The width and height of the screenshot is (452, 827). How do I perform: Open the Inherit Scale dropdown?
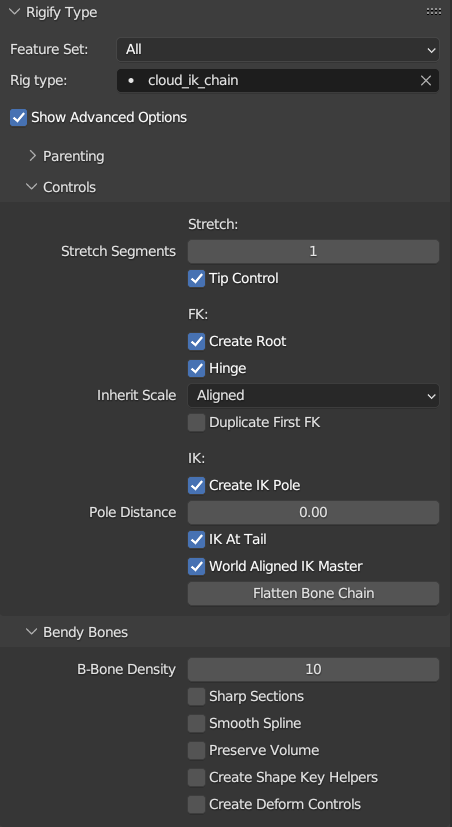tap(313, 396)
